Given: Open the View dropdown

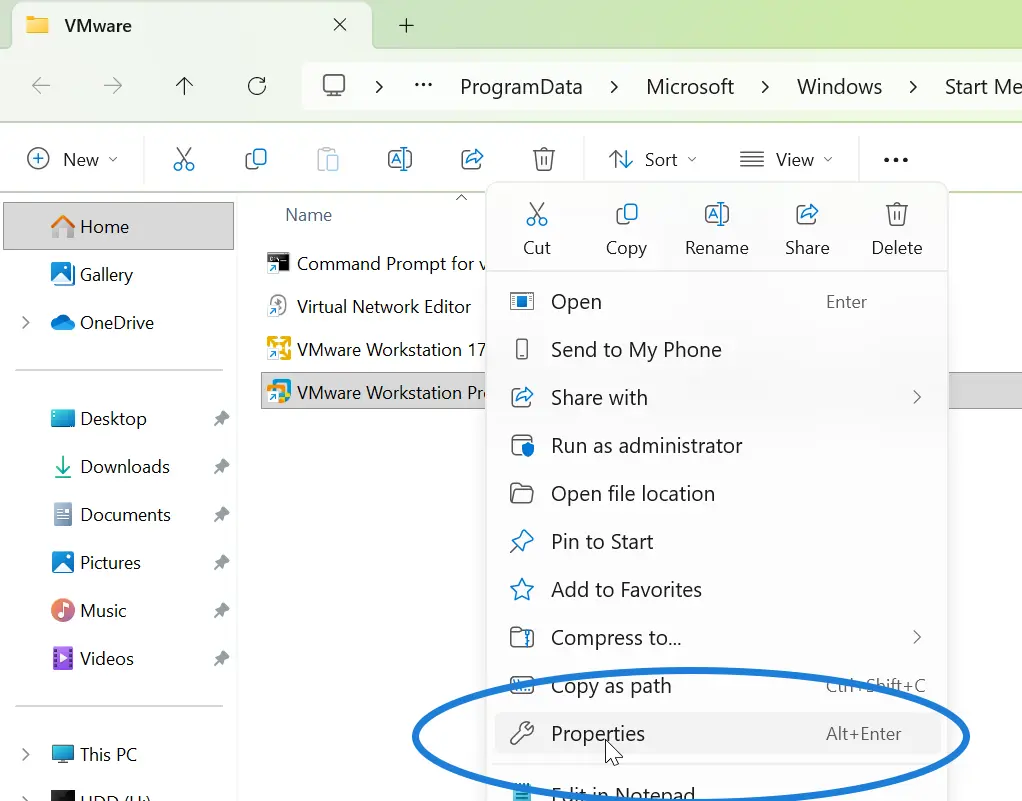Looking at the screenshot, I should pyautogui.click(x=786, y=159).
